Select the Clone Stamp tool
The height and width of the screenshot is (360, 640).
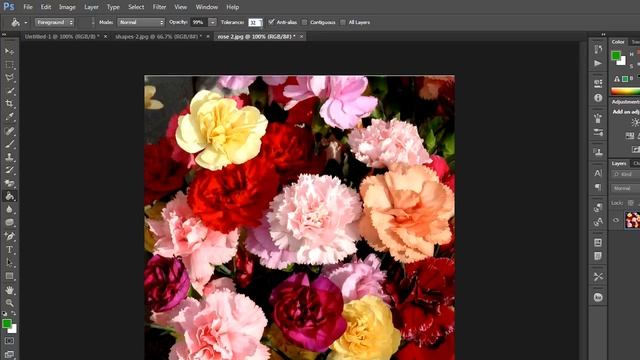(9, 157)
